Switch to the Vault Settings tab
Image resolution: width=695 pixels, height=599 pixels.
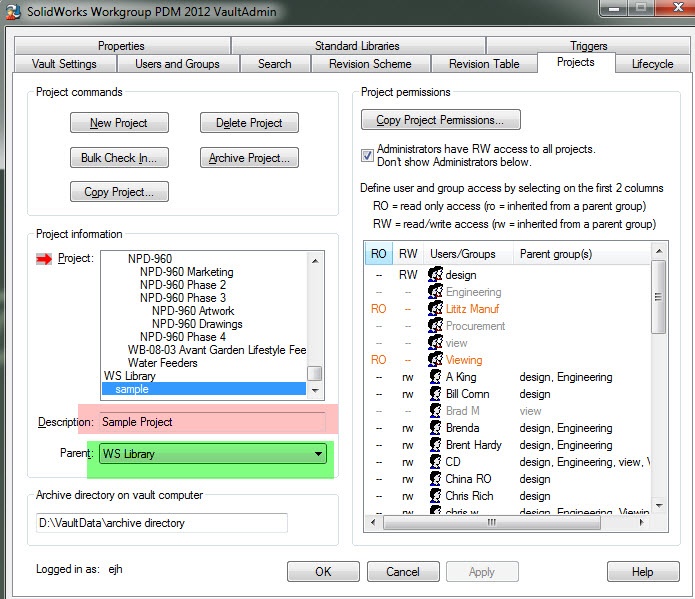pyautogui.click(x=64, y=64)
